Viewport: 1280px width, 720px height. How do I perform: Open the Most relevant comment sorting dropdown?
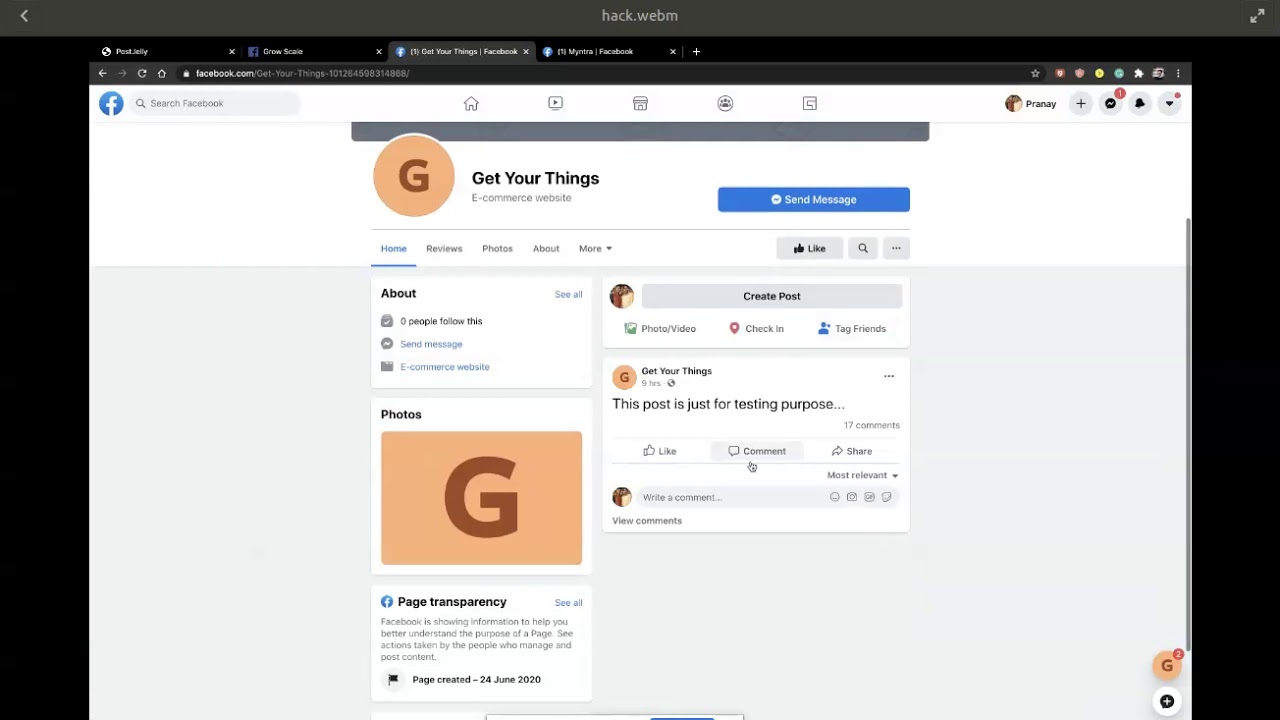(863, 475)
